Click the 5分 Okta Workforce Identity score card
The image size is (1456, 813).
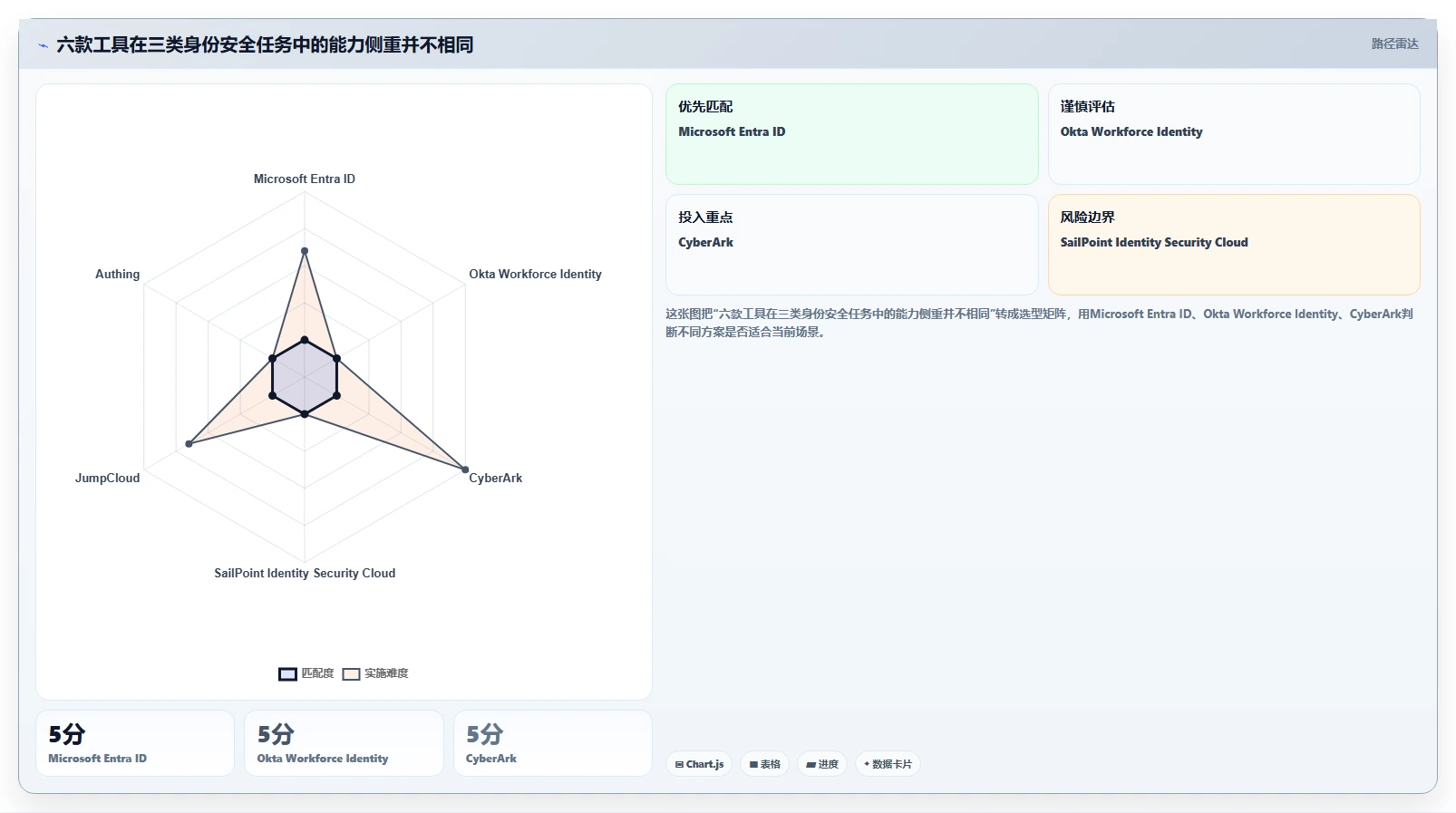(x=344, y=743)
